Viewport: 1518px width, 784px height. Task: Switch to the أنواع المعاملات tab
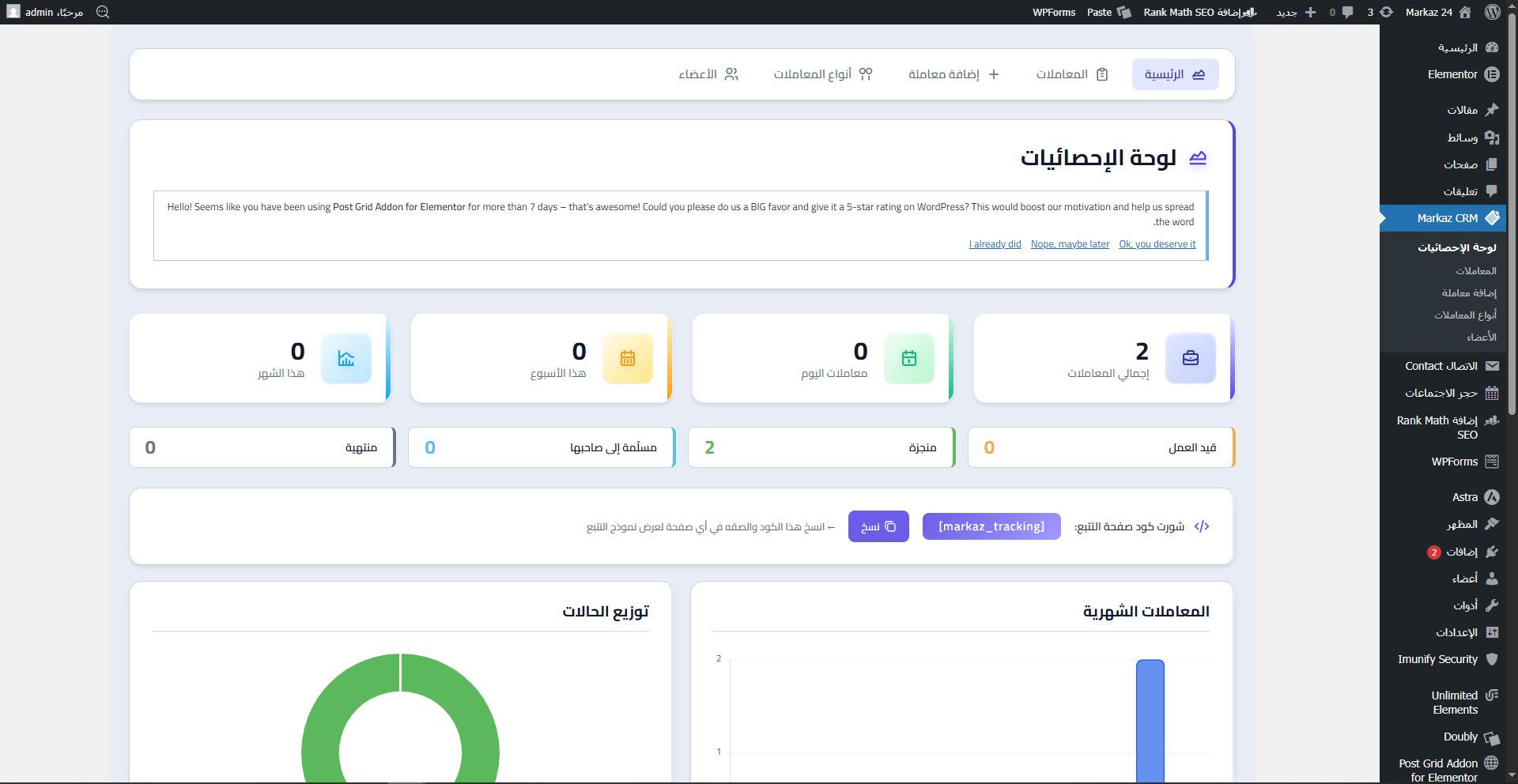[823, 74]
